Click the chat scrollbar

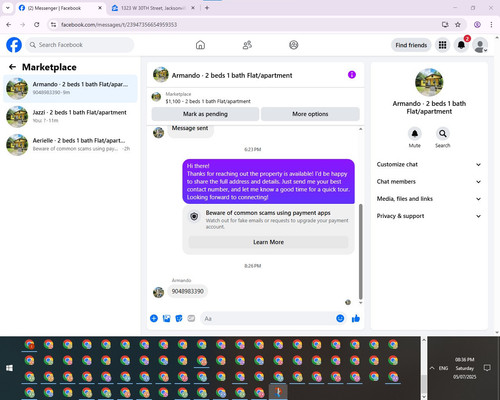360,252
